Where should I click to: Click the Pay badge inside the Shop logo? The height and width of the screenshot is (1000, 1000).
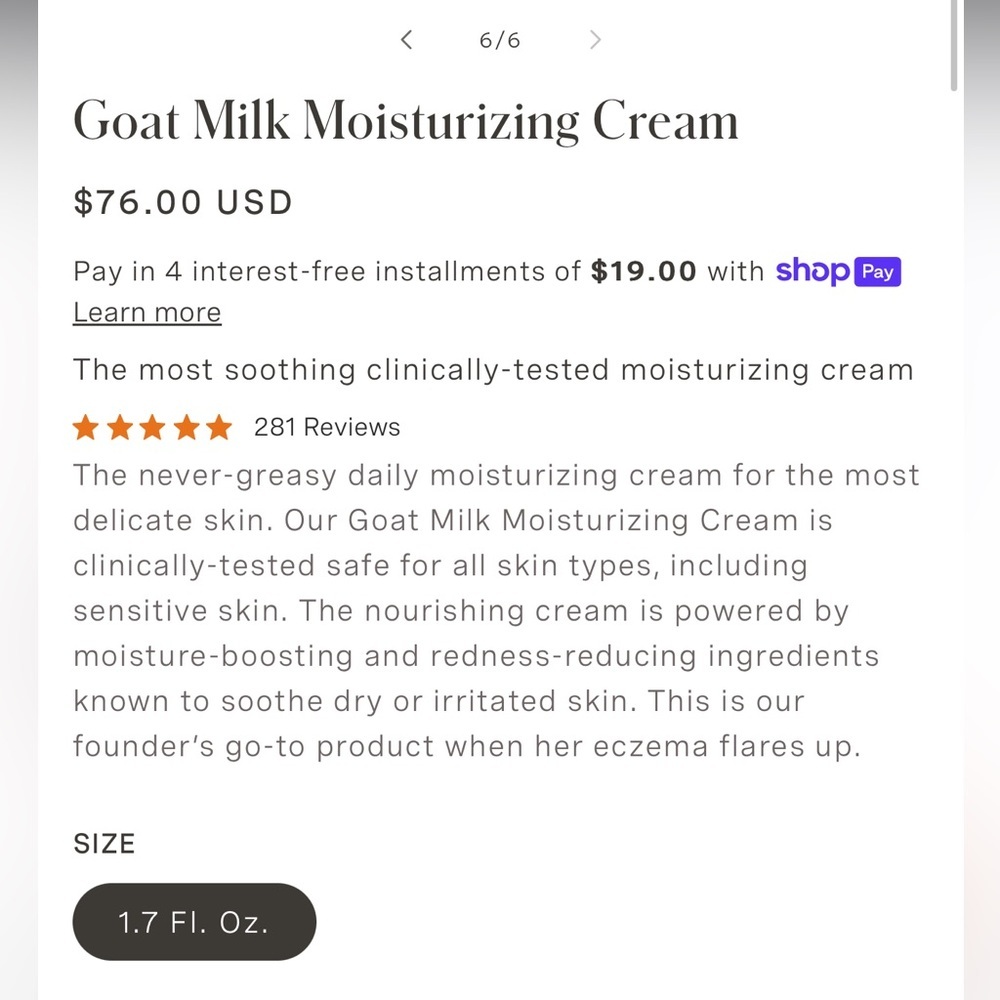pyautogui.click(x=877, y=271)
